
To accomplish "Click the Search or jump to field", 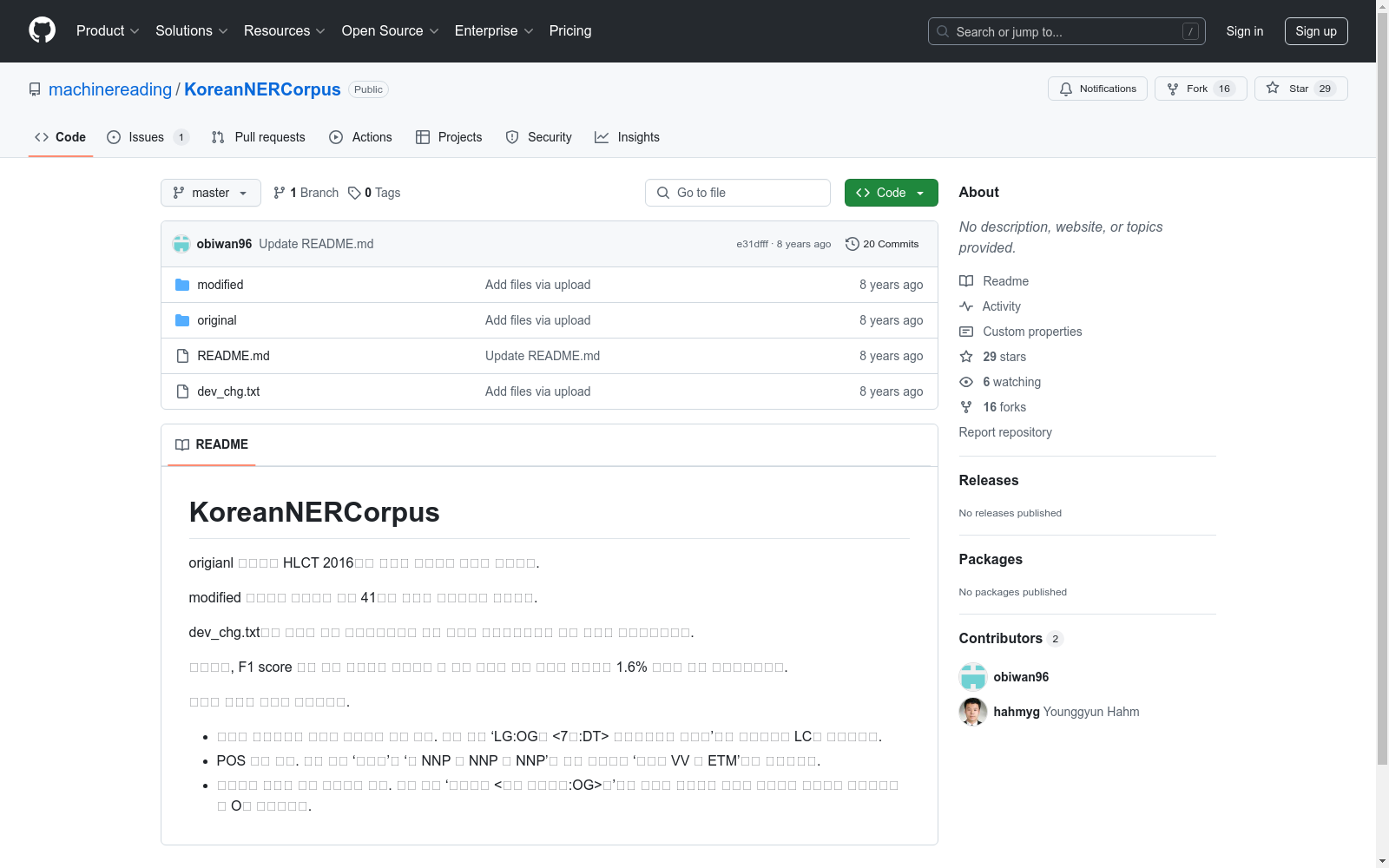I will tap(1067, 31).
